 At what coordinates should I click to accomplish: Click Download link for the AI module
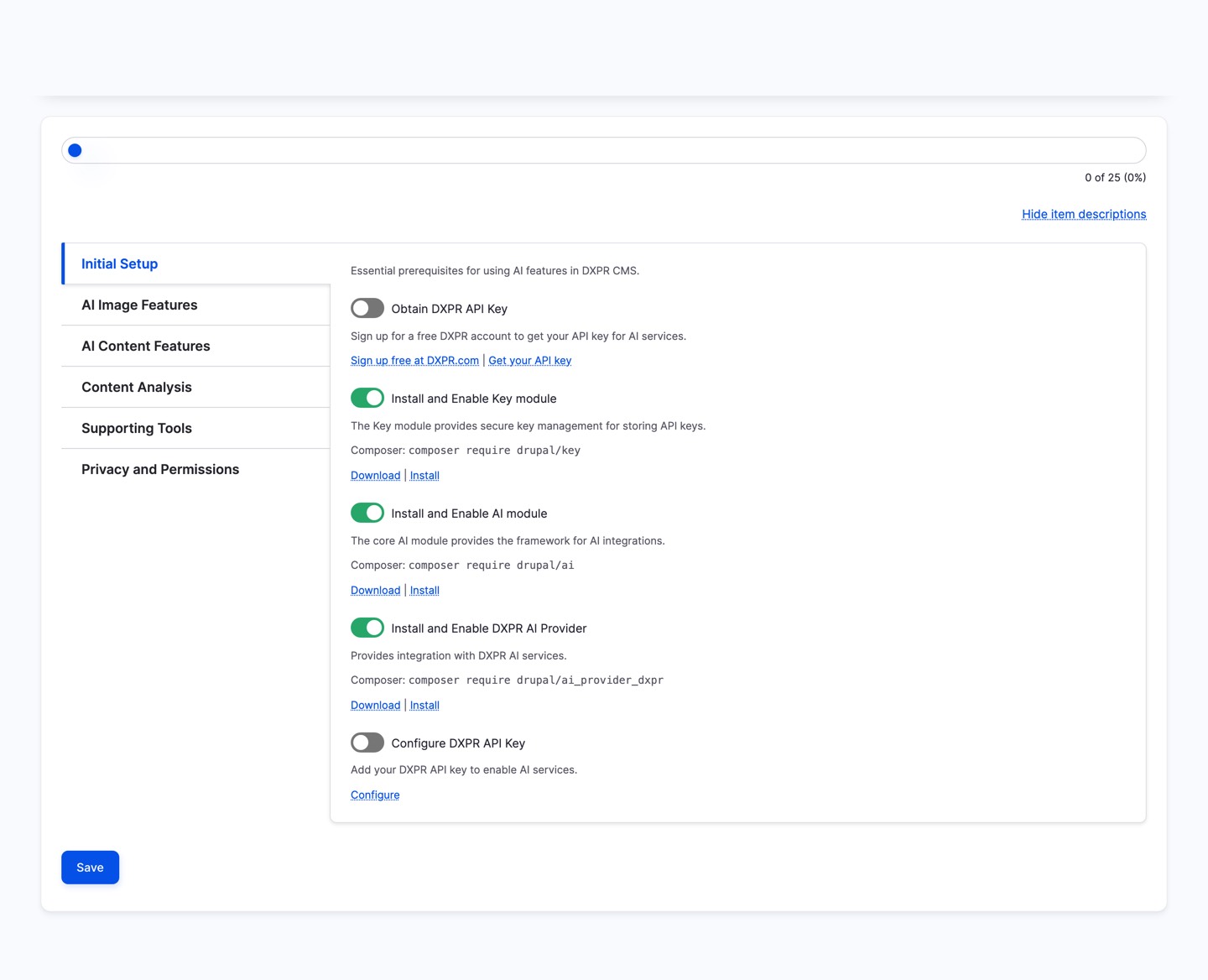(375, 590)
